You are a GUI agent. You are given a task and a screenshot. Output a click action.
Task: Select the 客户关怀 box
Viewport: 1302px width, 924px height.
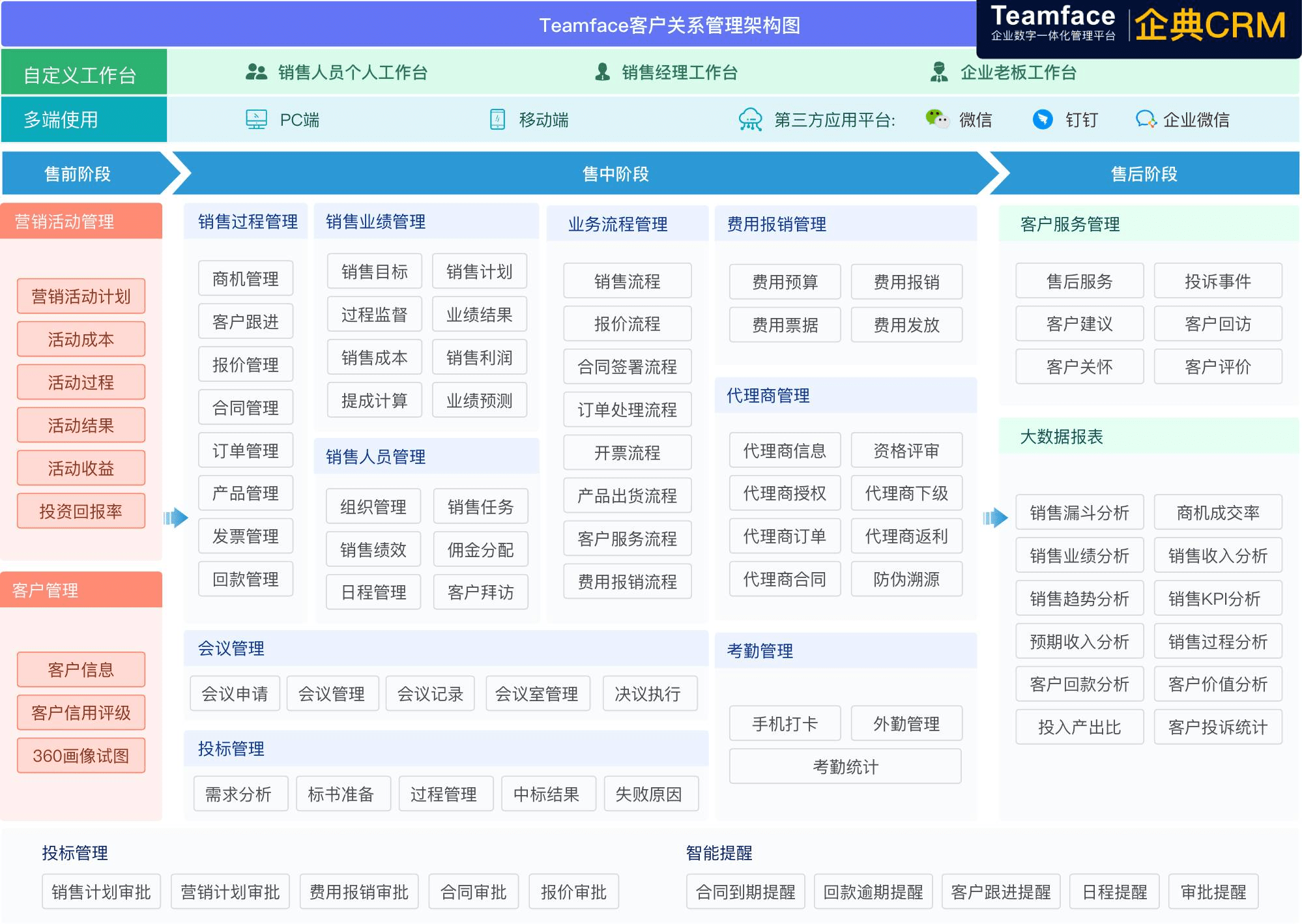1080,367
